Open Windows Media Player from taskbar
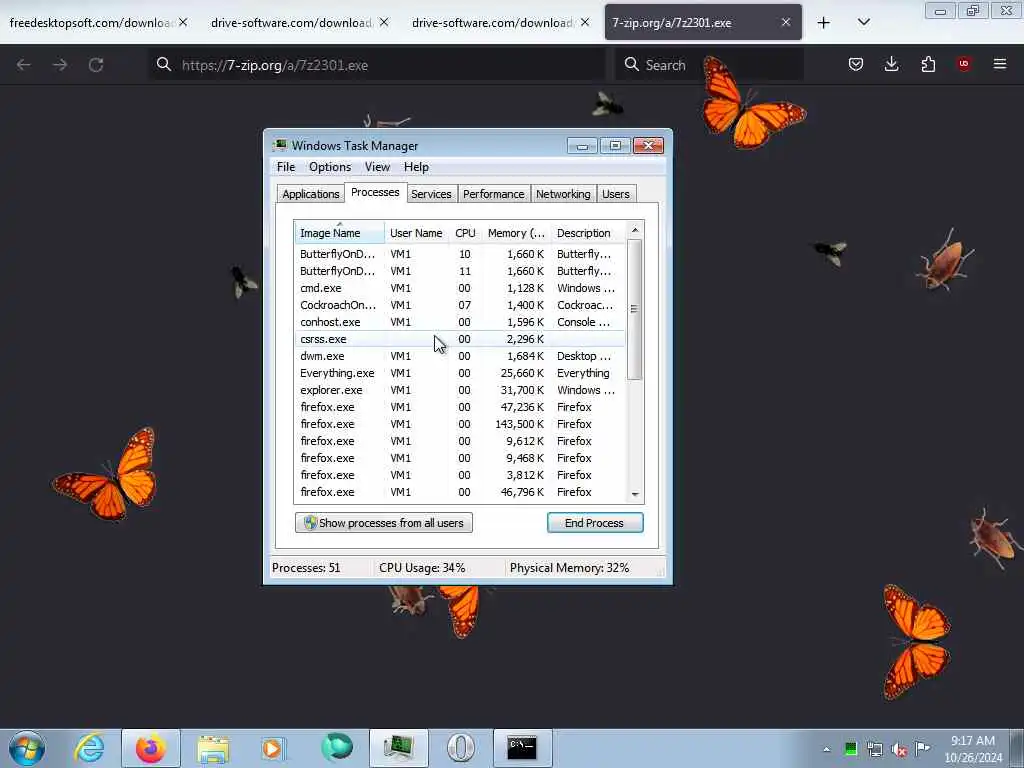This screenshot has height=768, width=1024. pyautogui.click(x=273, y=748)
